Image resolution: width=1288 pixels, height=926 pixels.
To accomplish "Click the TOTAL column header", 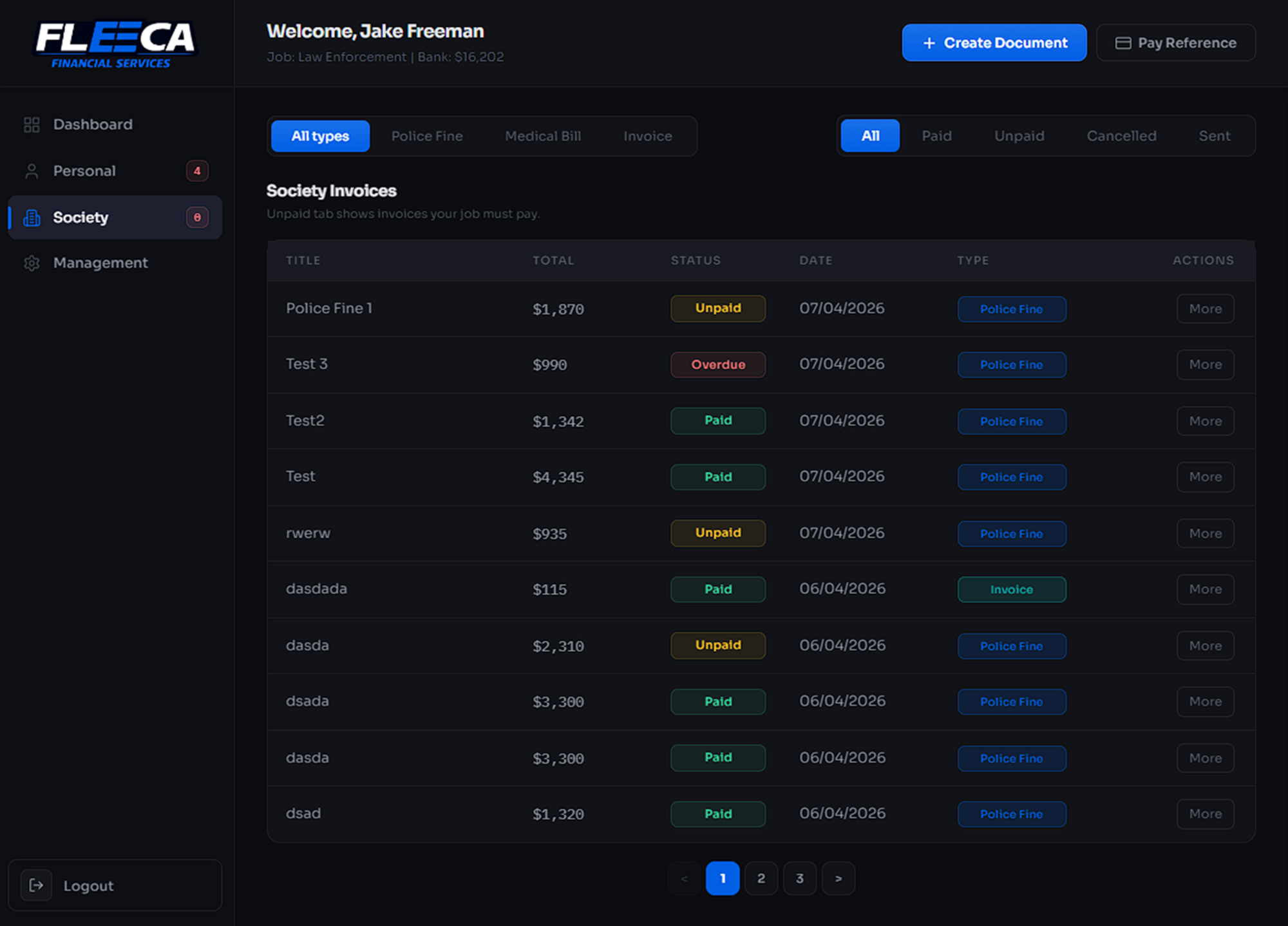I will point(553,260).
